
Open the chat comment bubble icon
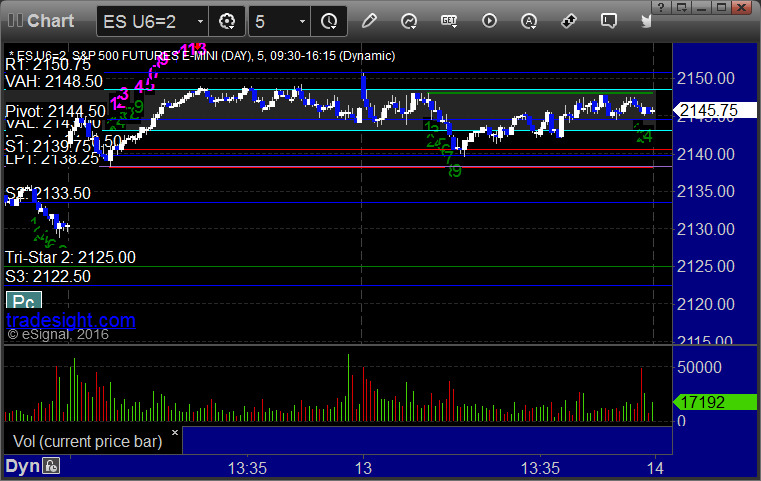tap(609, 21)
